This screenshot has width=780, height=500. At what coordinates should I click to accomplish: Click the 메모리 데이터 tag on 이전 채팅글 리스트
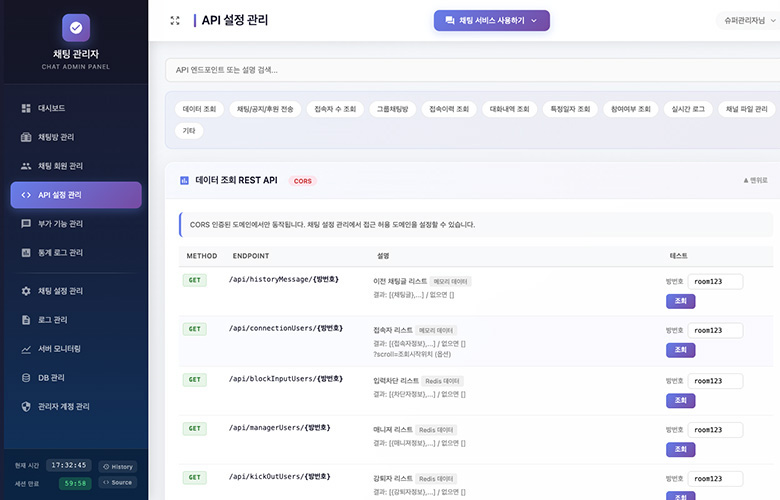pyautogui.click(x=451, y=282)
